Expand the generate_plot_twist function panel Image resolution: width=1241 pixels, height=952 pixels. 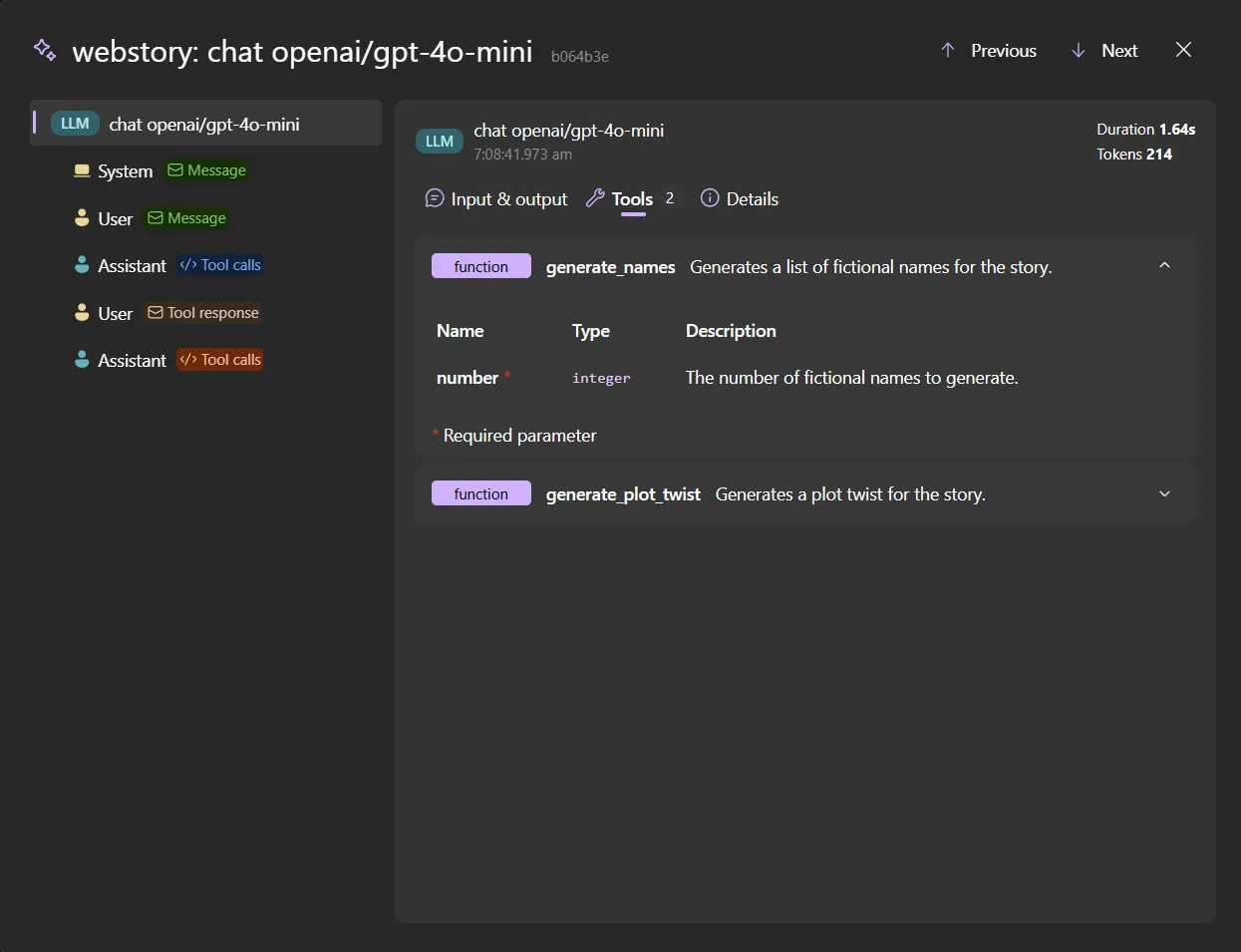coord(1164,493)
